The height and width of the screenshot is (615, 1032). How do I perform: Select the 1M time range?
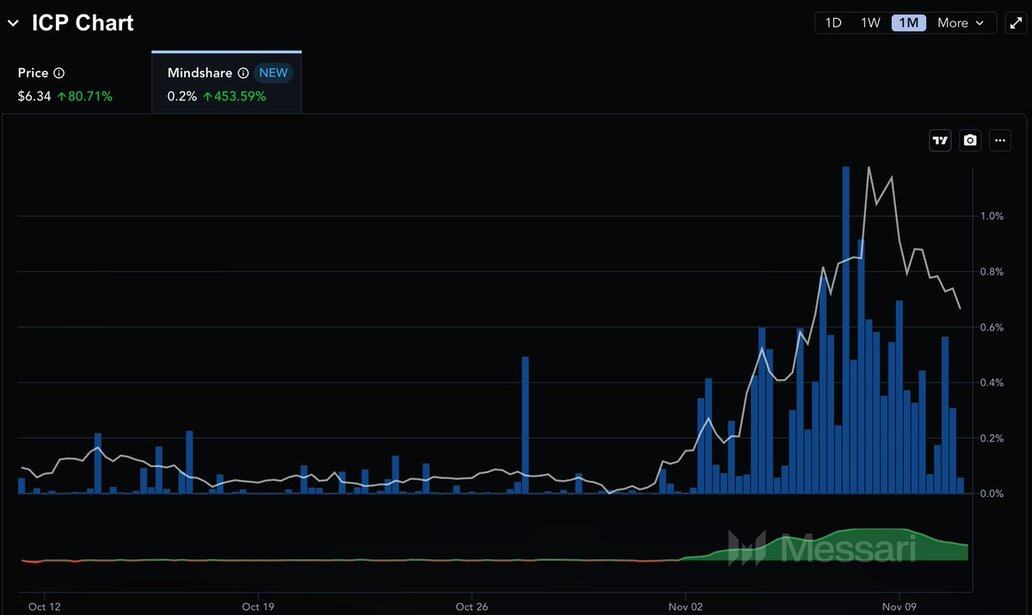[908, 23]
